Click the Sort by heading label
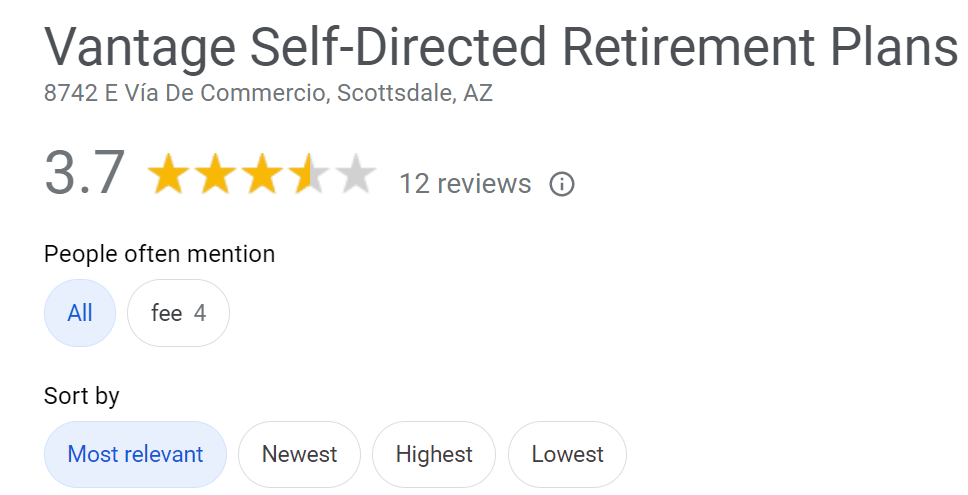 point(81,396)
